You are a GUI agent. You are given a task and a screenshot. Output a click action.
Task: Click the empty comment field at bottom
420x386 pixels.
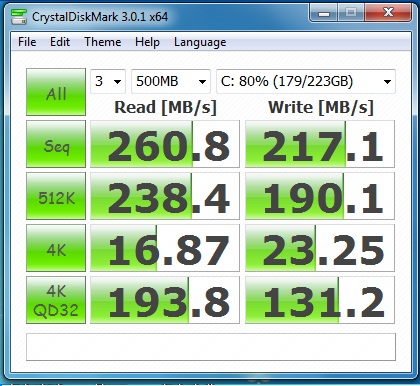[211, 347]
